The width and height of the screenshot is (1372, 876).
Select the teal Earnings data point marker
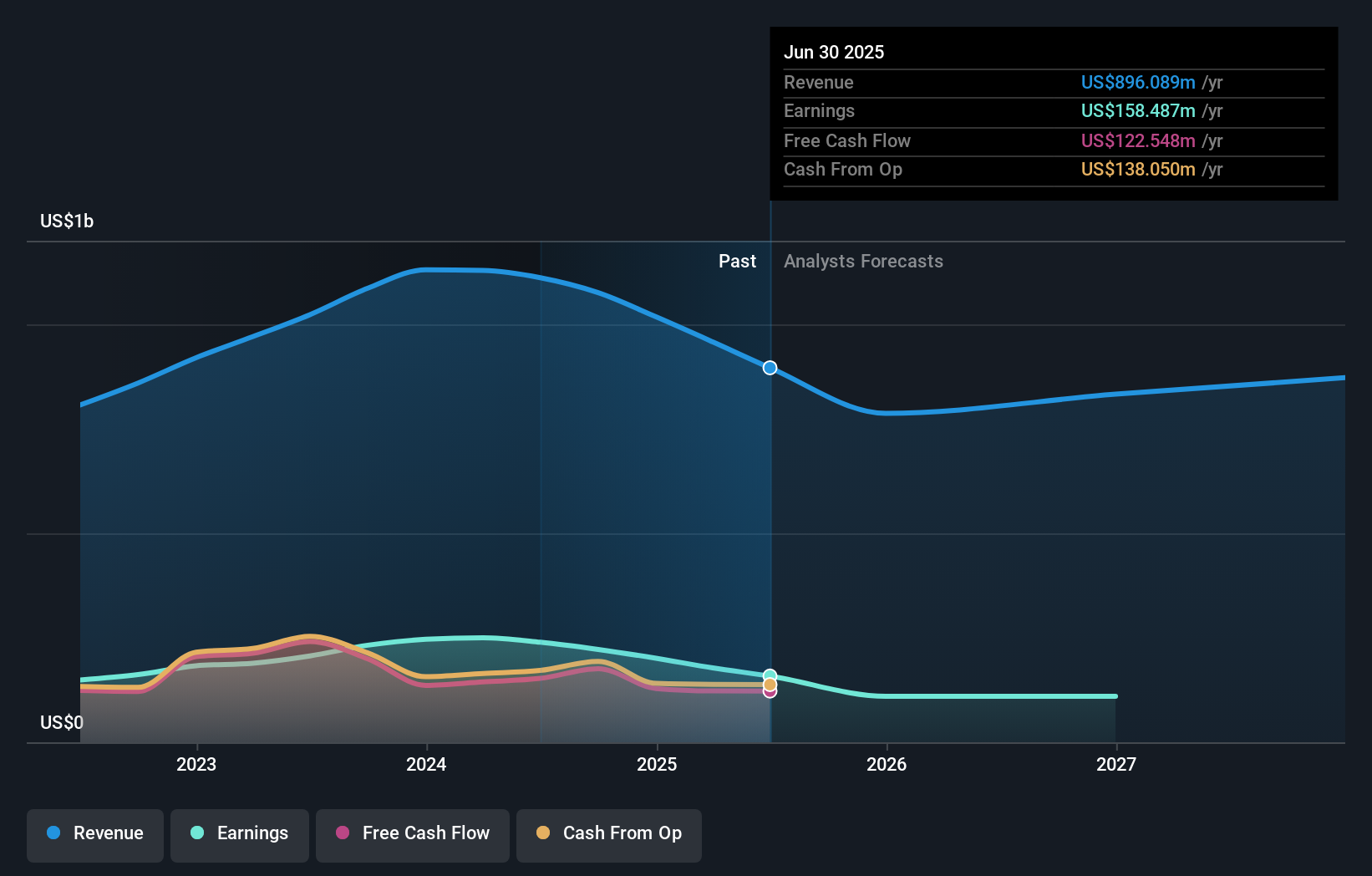click(770, 675)
